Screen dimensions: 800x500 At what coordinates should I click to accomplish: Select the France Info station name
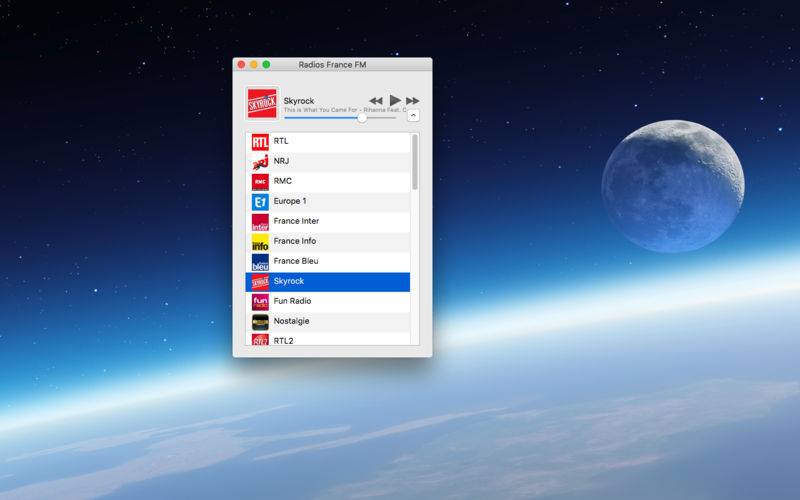click(x=294, y=241)
